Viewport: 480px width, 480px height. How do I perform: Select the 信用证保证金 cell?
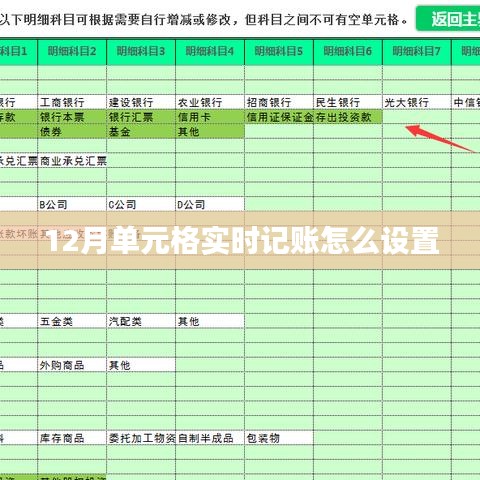coord(279,117)
